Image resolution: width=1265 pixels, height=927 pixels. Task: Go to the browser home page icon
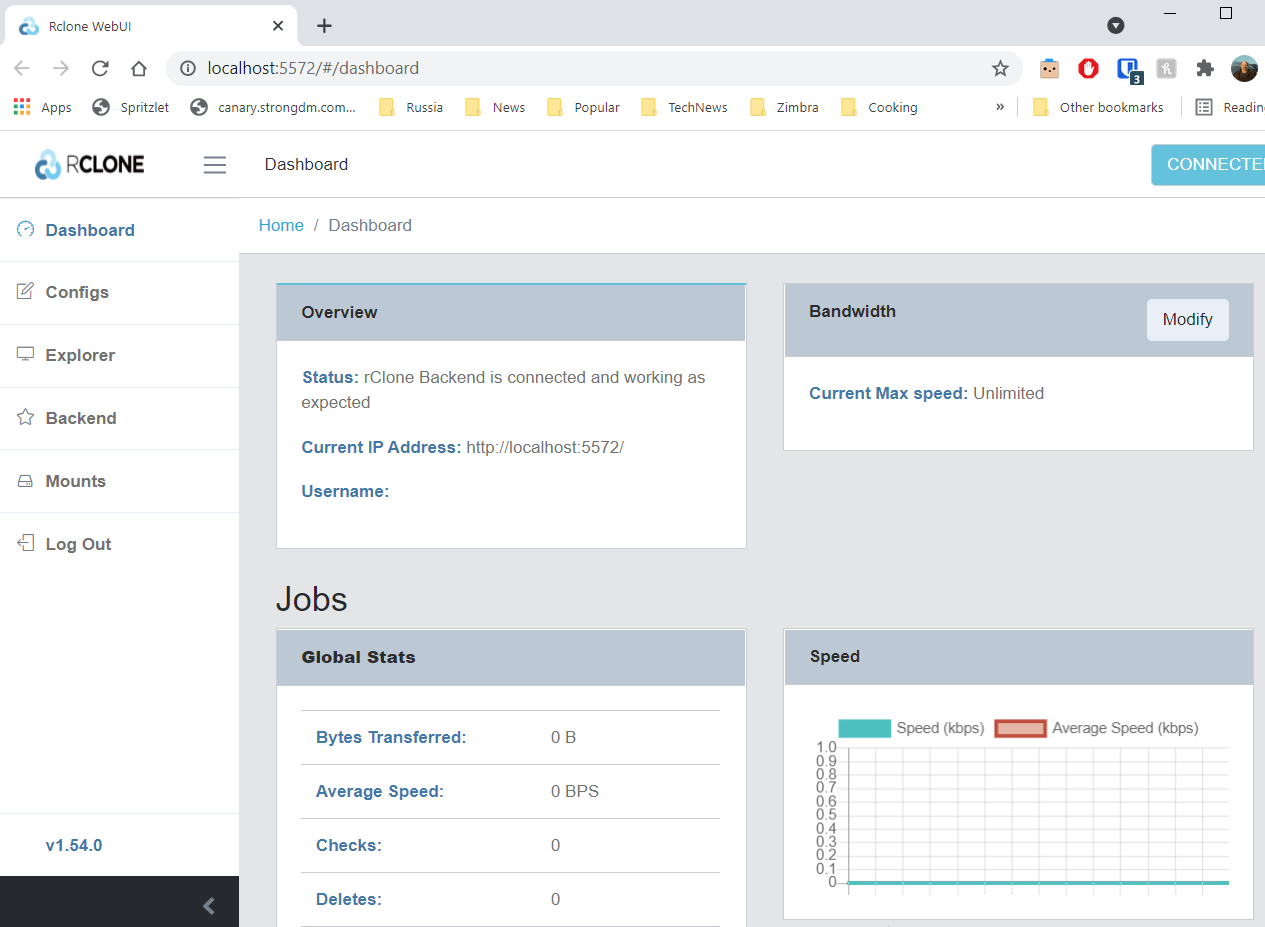(139, 68)
